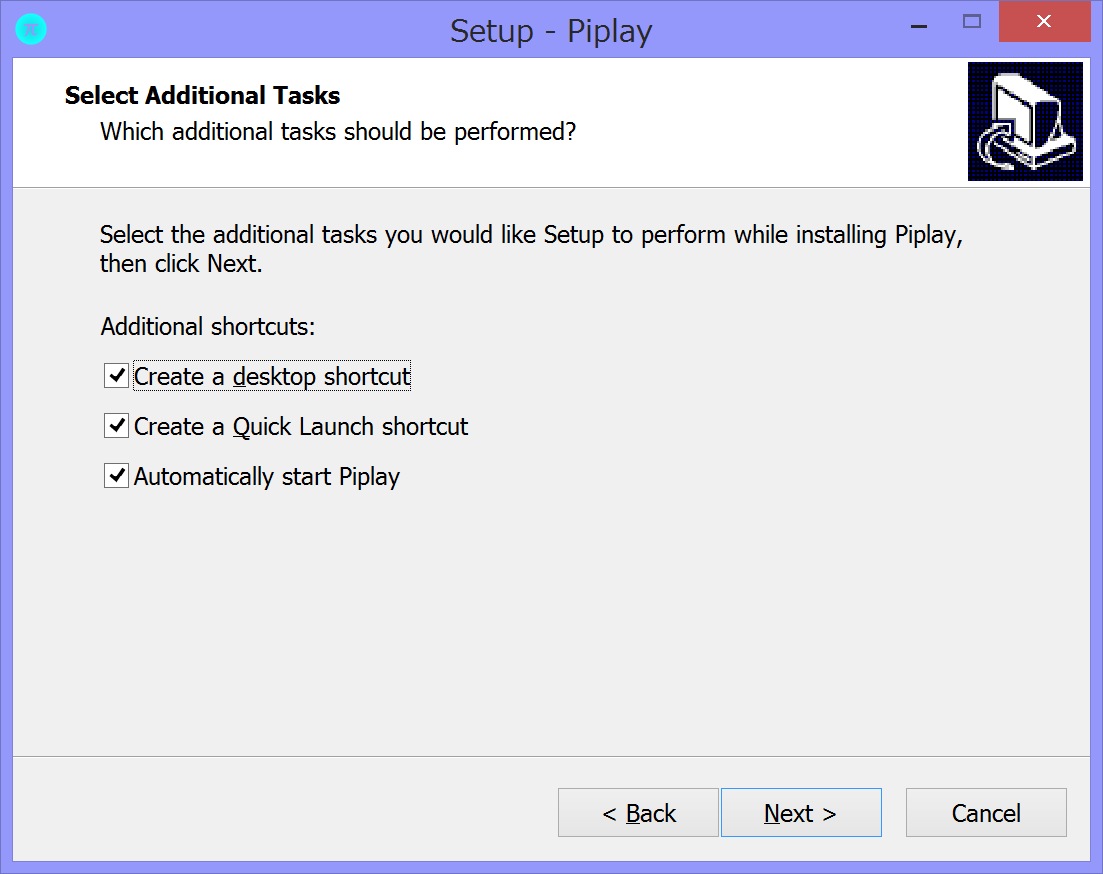The width and height of the screenshot is (1103, 874).
Task: Go back with the Back button
Action: [638, 813]
